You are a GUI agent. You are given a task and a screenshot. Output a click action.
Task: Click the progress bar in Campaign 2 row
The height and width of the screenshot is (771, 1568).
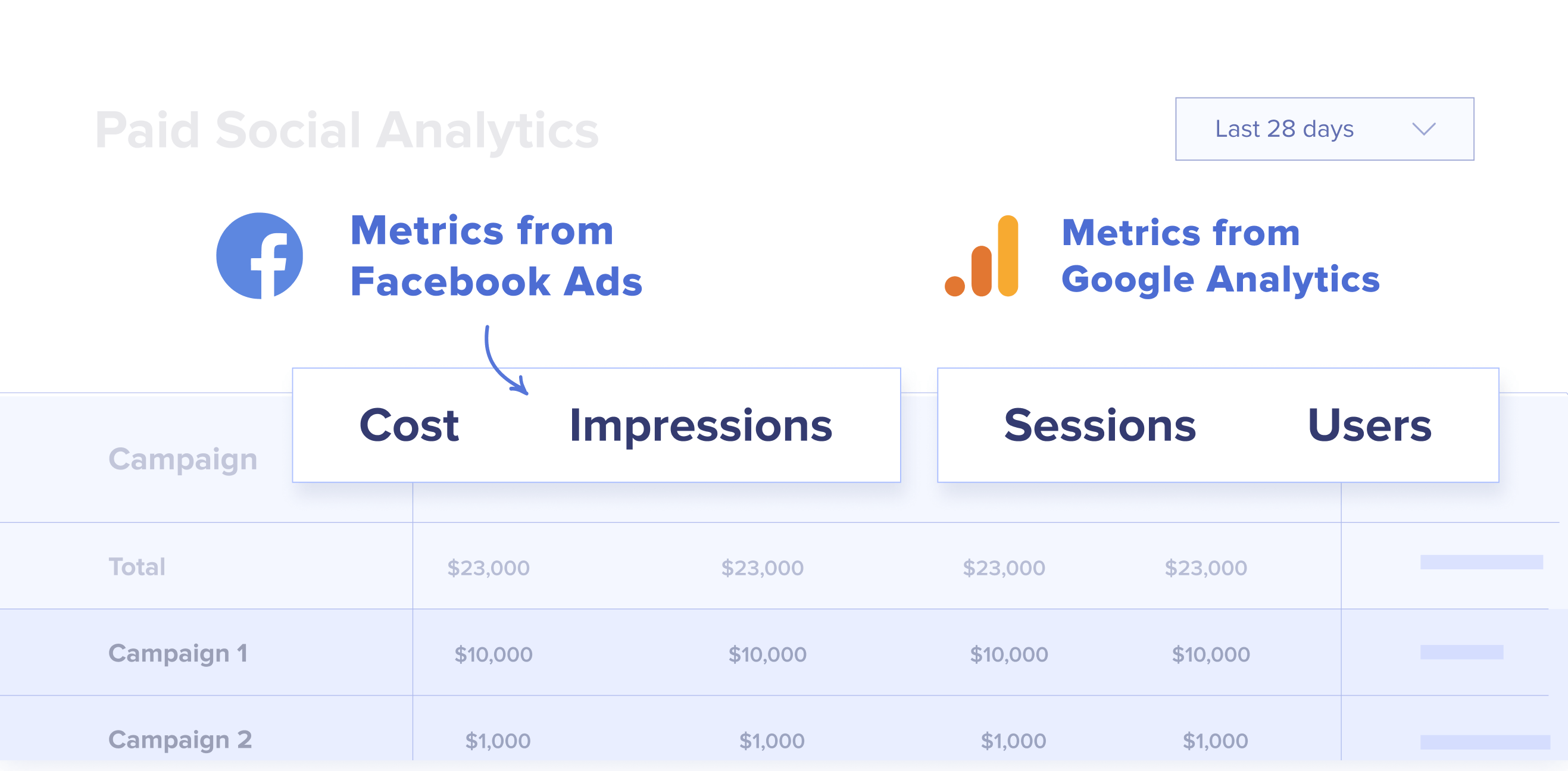click(x=1485, y=742)
